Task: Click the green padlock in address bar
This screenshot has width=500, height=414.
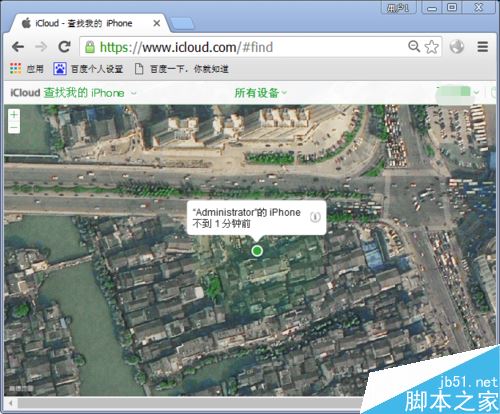Action: coord(90,47)
